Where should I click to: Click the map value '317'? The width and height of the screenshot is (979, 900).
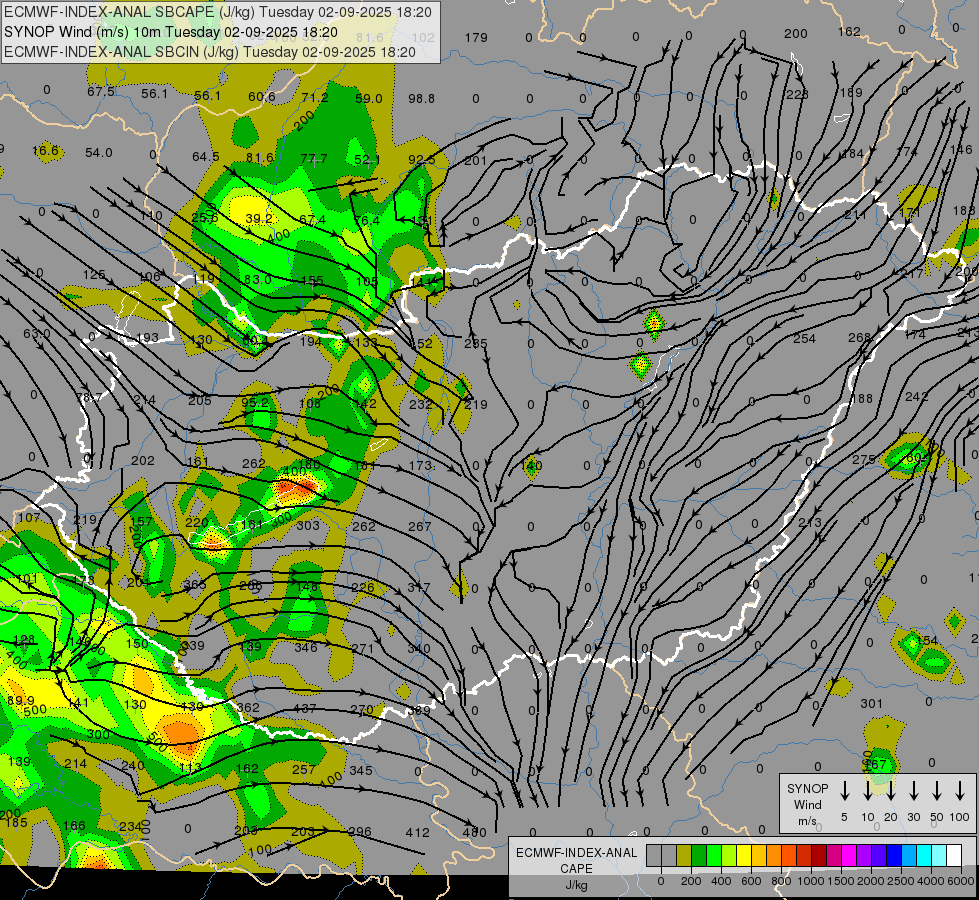[418, 588]
